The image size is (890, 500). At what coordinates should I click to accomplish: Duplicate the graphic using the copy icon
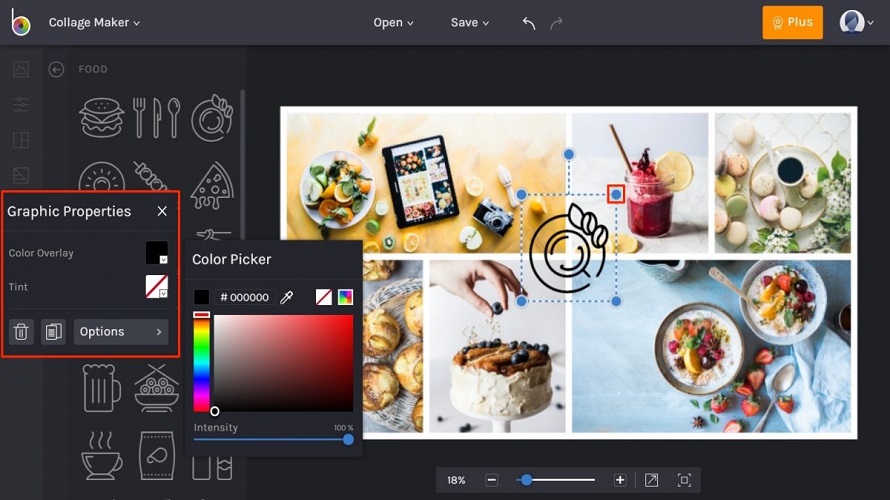pyautogui.click(x=53, y=332)
